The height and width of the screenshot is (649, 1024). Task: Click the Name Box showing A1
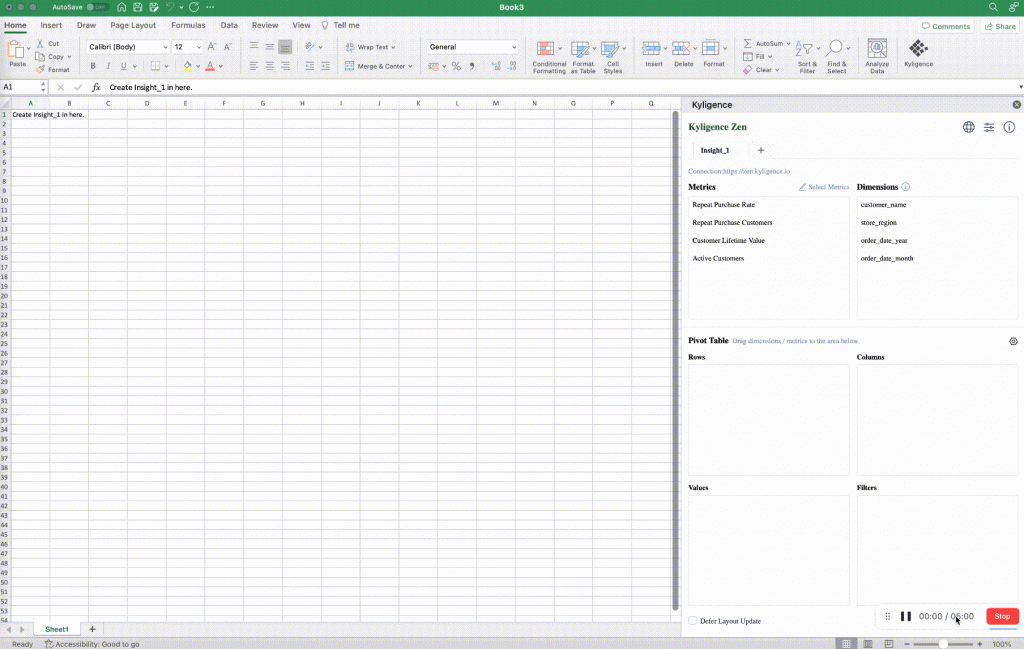click(x=22, y=87)
